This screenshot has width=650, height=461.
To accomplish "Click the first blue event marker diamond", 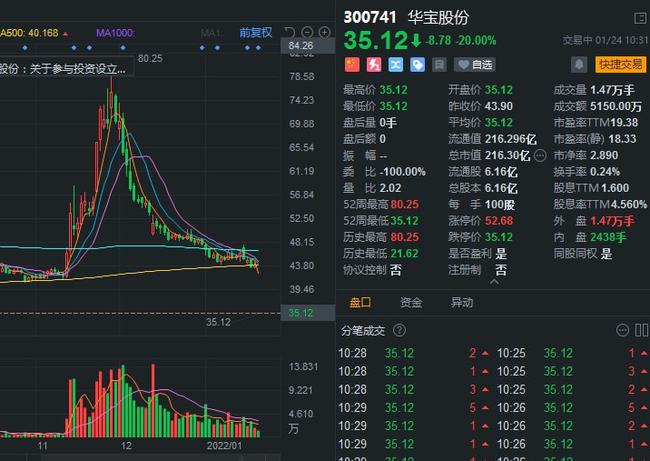I will coord(25,48).
